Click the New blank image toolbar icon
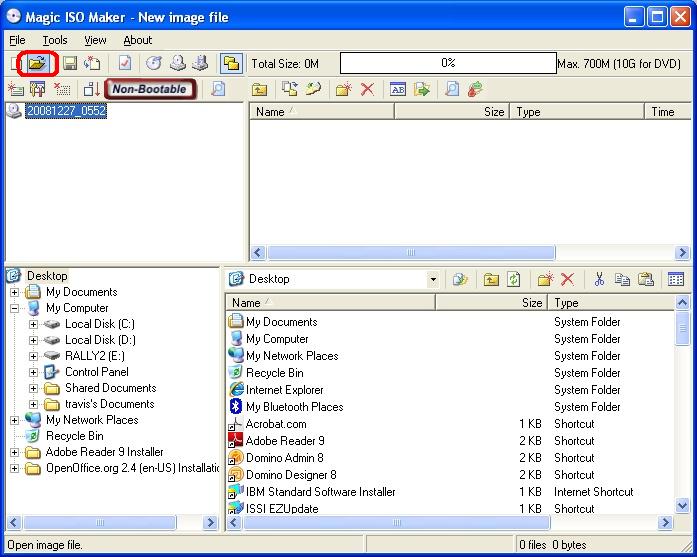 tap(14, 64)
